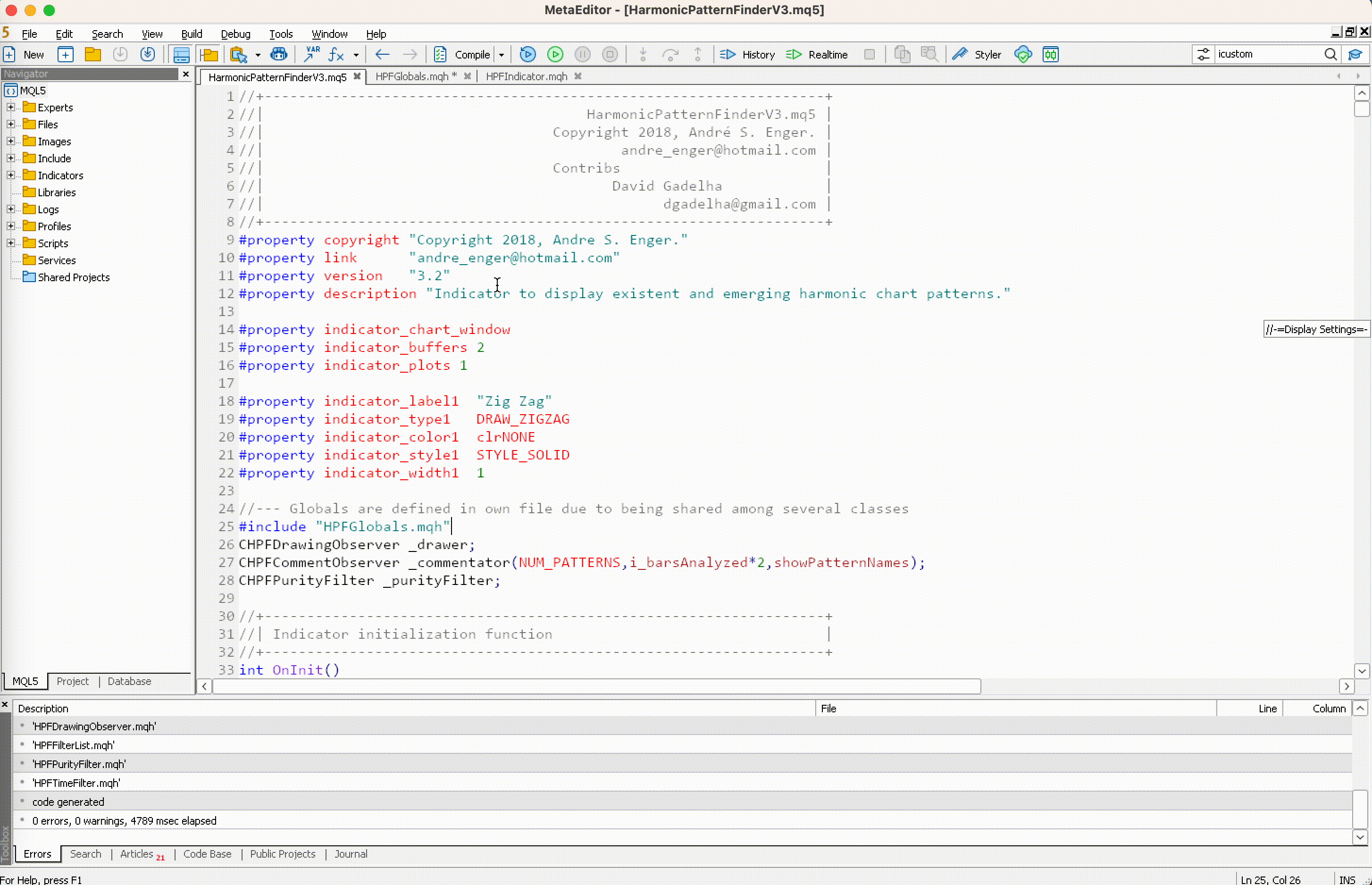1372x885 pixels.
Task: Switch to the HPFGlobals.mqh tab
Action: [416, 76]
